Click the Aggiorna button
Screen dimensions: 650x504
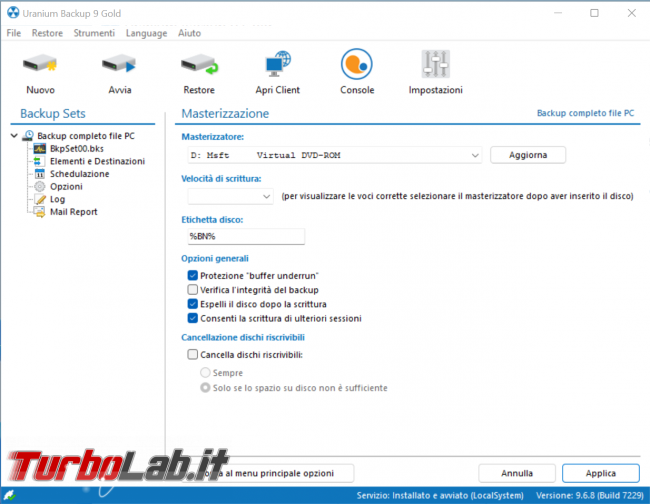(x=528, y=155)
